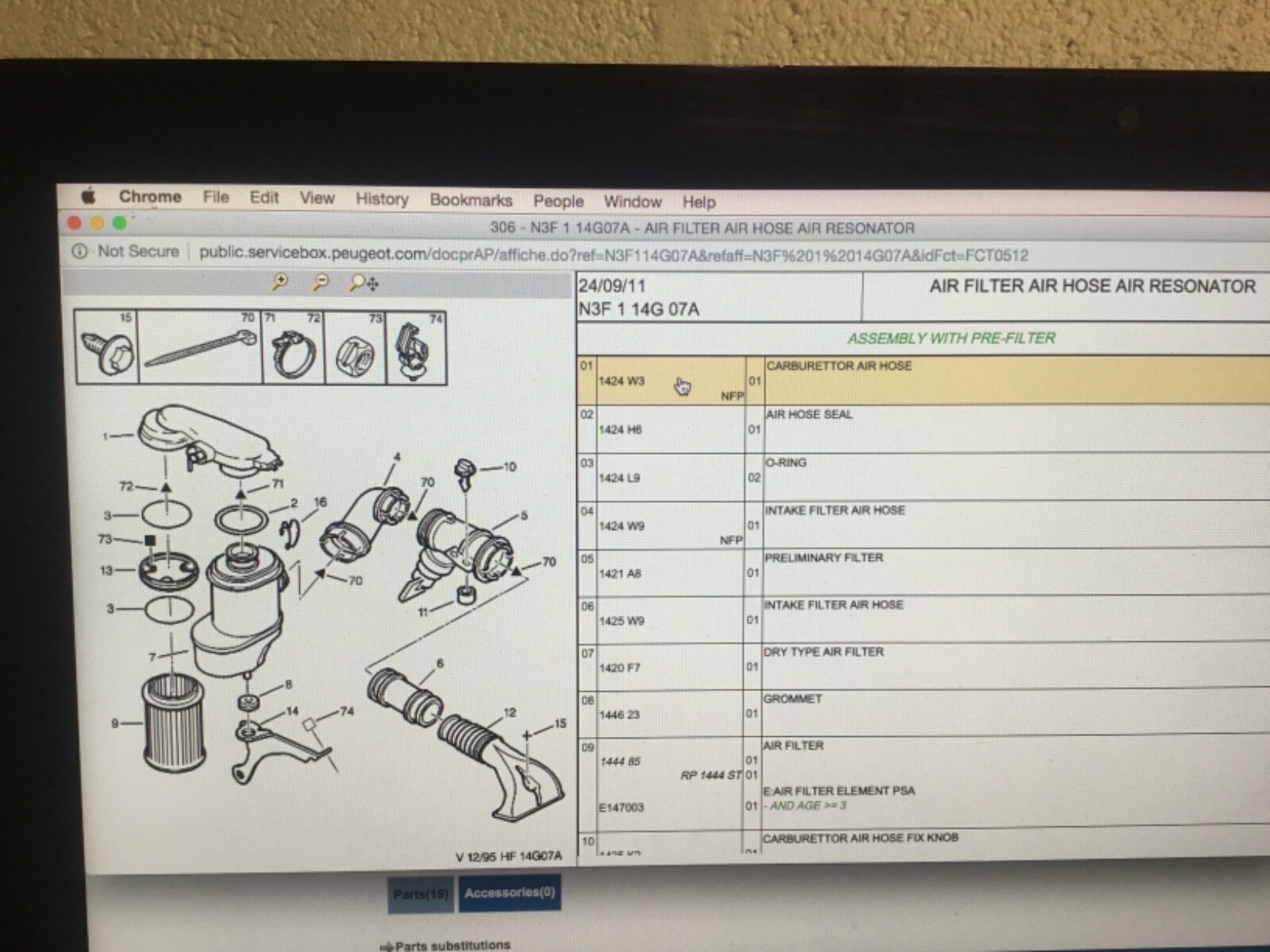Click part number 1424 L9
Viewport: 1270px width, 952px height.
[x=619, y=478]
